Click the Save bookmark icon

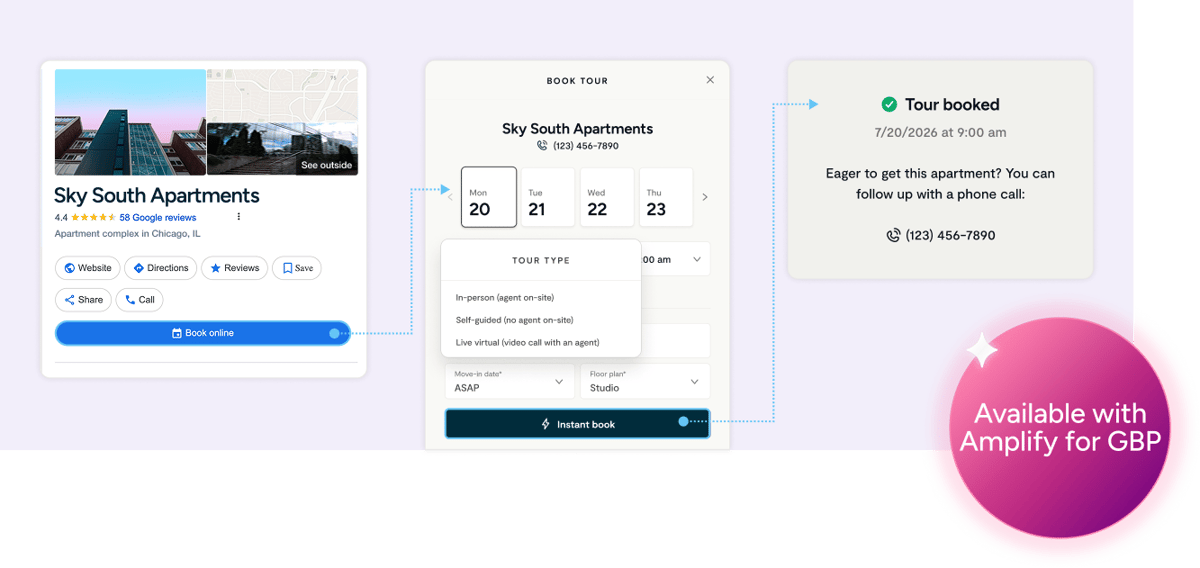pyautogui.click(x=287, y=268)
